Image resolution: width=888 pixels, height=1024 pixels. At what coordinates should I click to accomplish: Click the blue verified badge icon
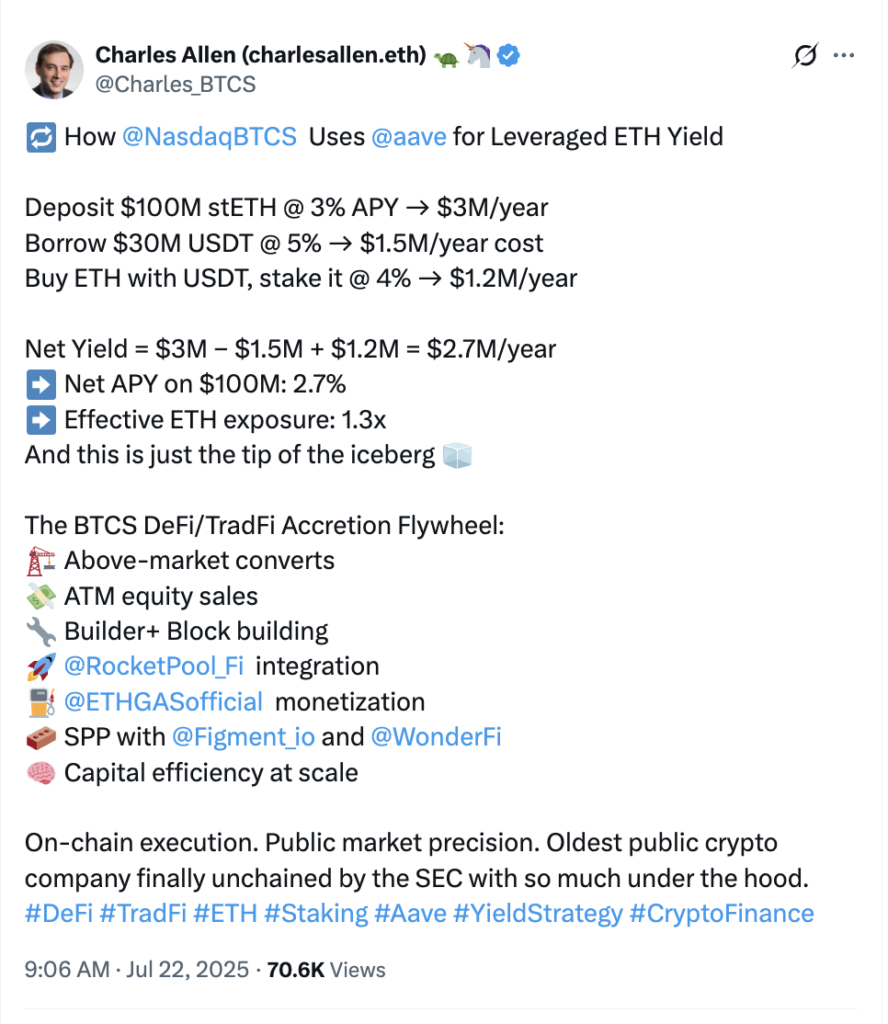(x=510, y=56)
